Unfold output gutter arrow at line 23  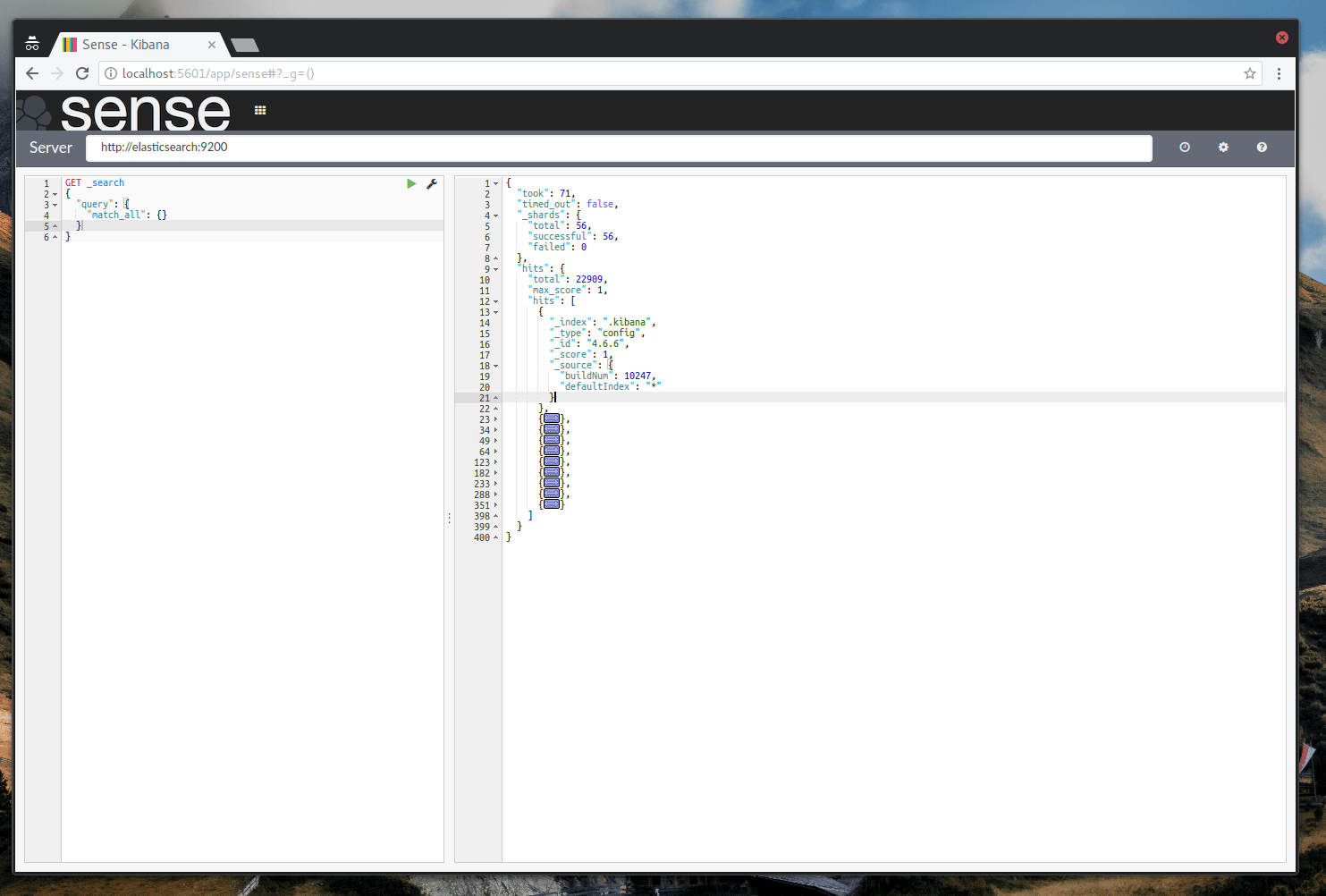[496, 419]
